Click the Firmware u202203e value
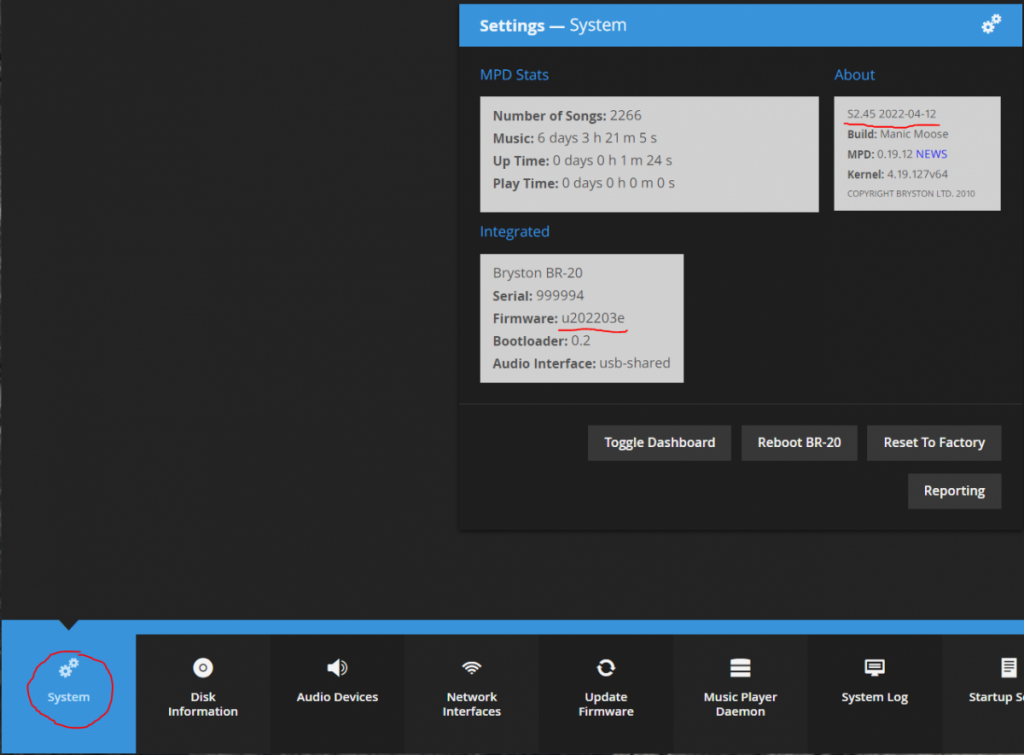This screenshot has height=755, width=1024. click(593, 318)
